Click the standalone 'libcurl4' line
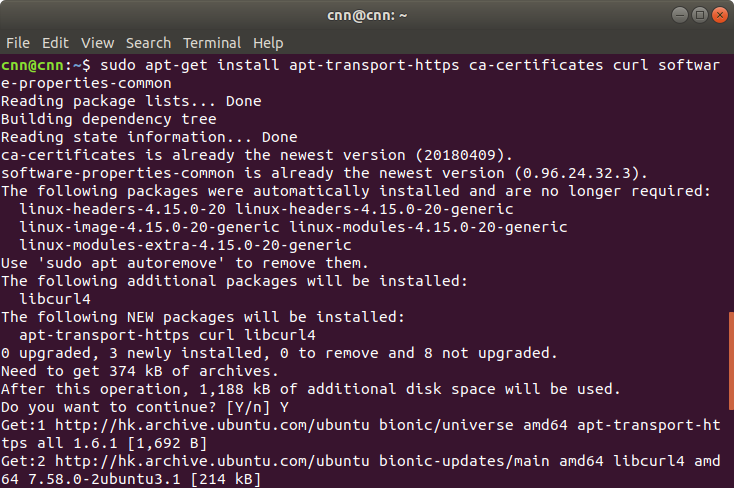The image size is (734, 488). [55, 299]
